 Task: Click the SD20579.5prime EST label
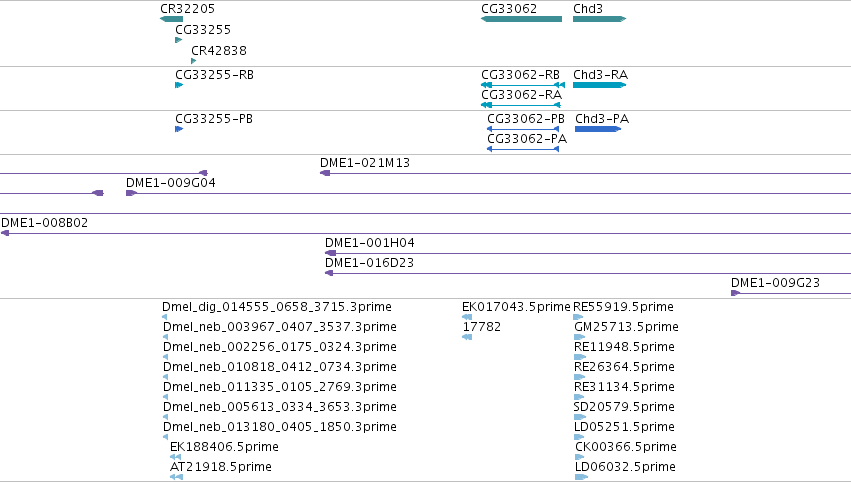click(624, 407)
